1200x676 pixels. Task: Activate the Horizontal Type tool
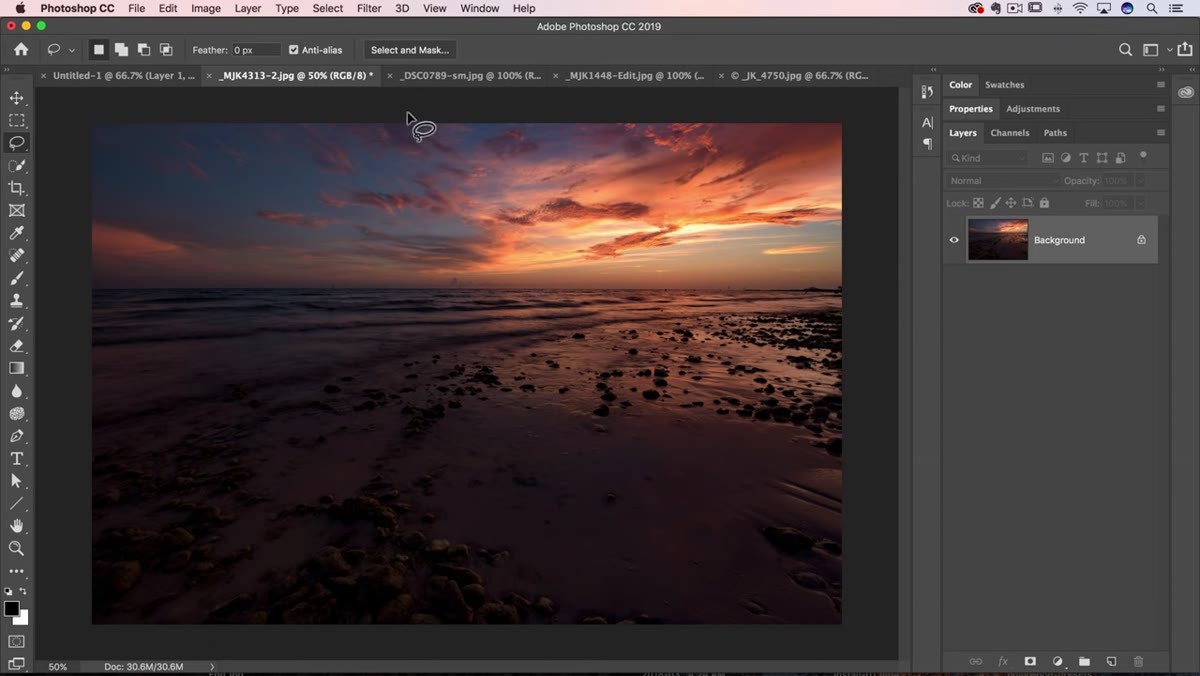pyautogui.click(x=17, y=458)
